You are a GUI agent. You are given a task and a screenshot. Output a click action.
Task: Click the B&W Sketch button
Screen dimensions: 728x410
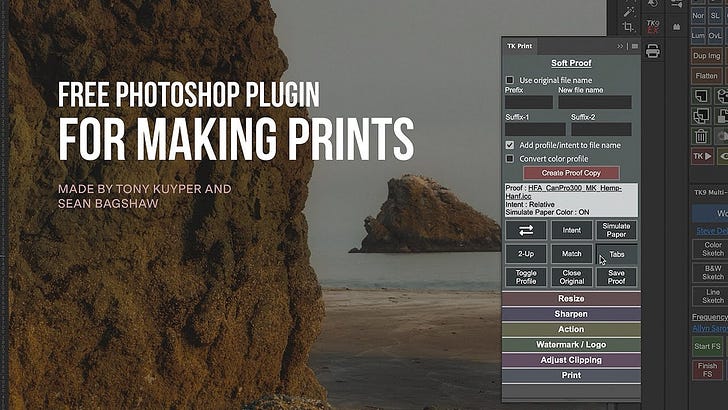(x=712, y=273)
